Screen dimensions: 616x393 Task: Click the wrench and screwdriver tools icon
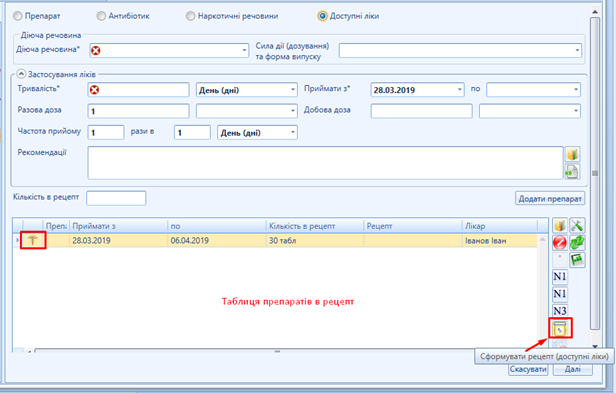click(578, 226)
